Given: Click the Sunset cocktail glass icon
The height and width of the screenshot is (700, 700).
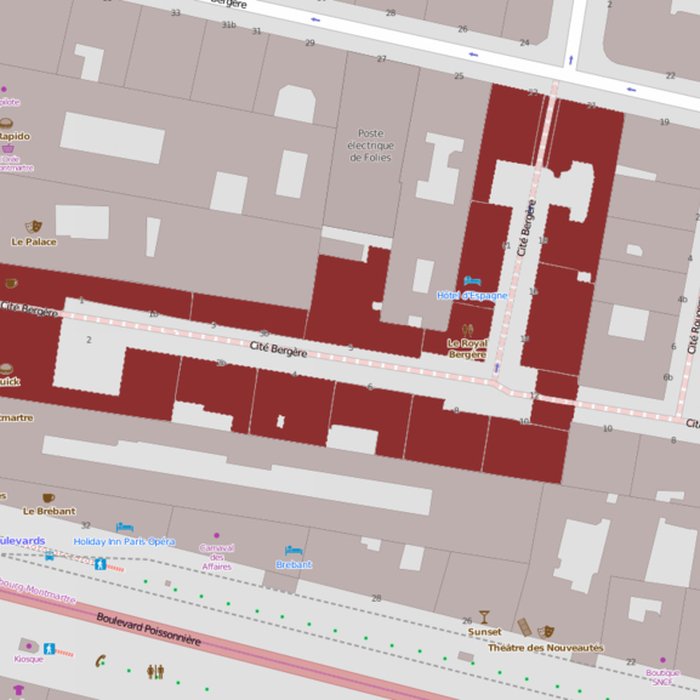Looking at the screenshot, I should click(484, 617).
